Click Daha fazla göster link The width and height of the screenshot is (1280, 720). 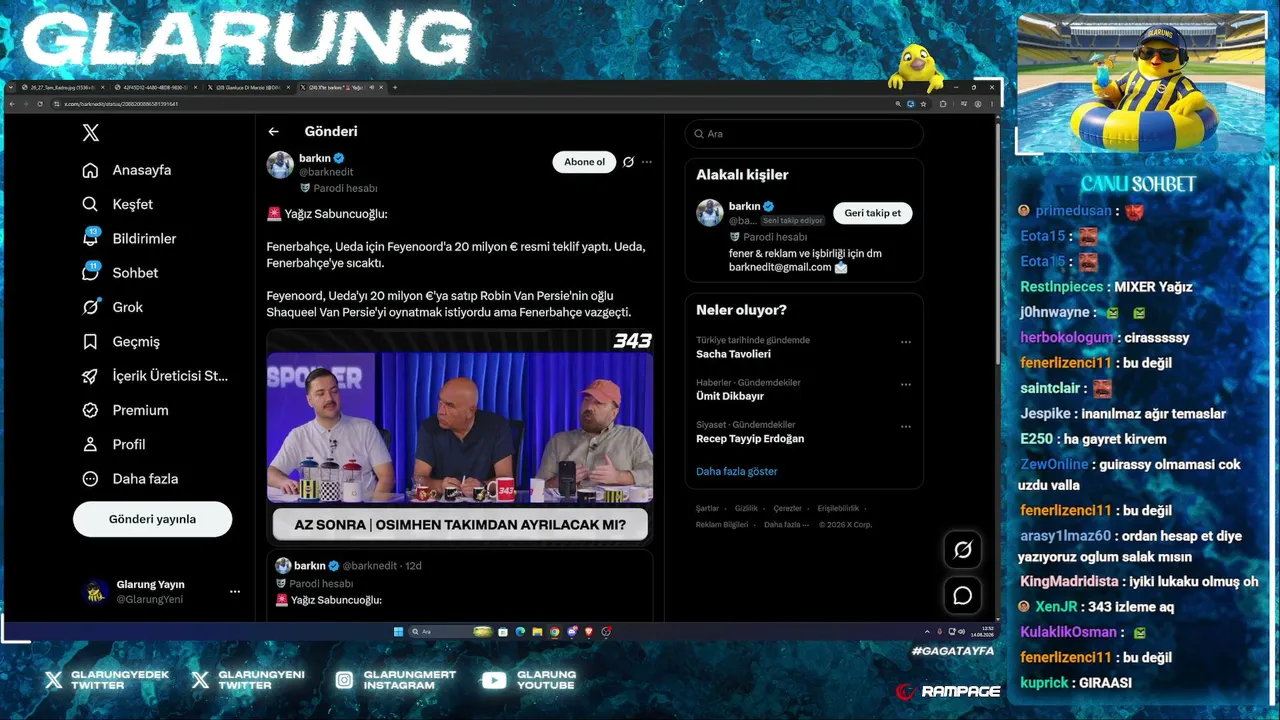click(x=737, y=471)
